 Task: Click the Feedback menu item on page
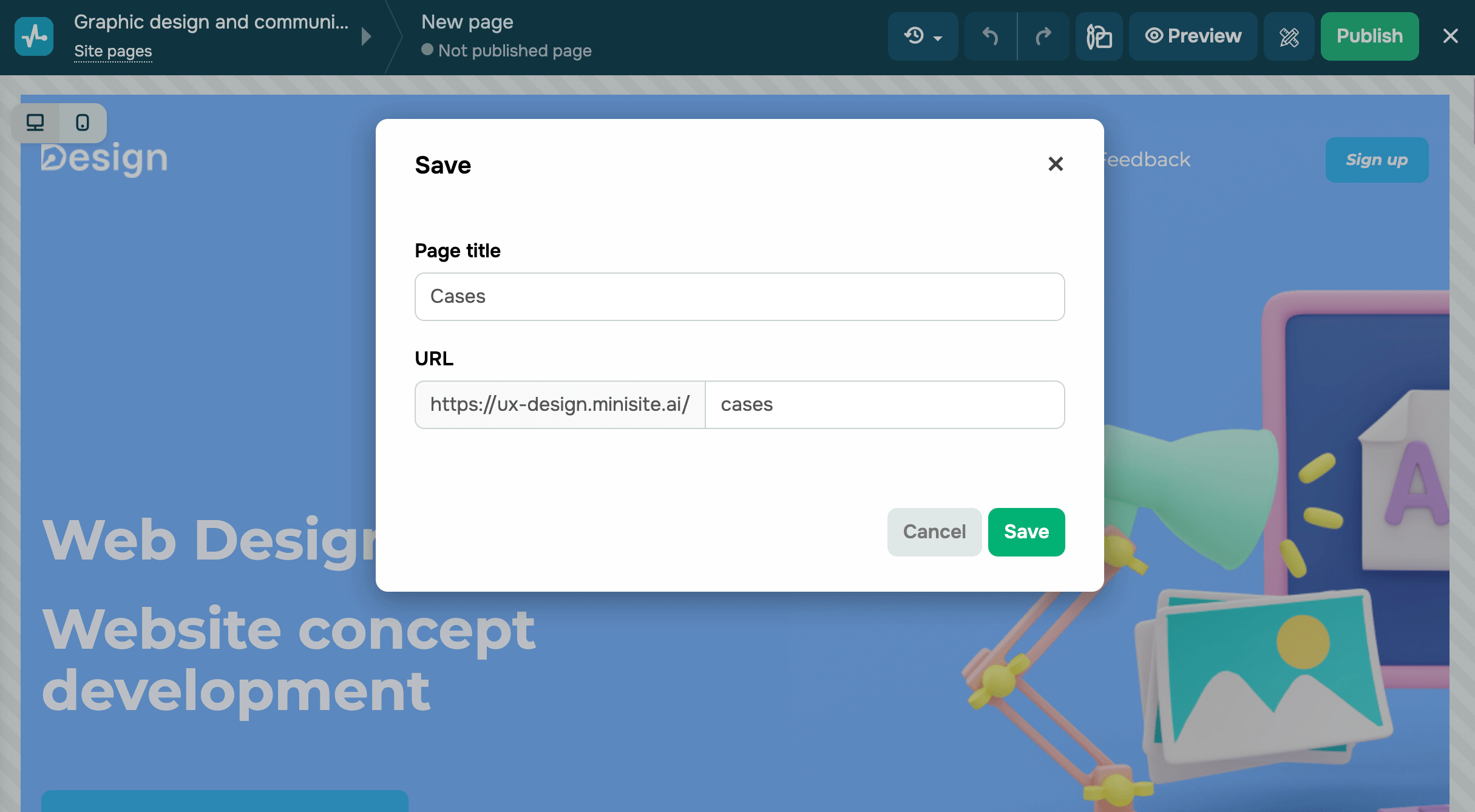click(x=1147, y=160)
